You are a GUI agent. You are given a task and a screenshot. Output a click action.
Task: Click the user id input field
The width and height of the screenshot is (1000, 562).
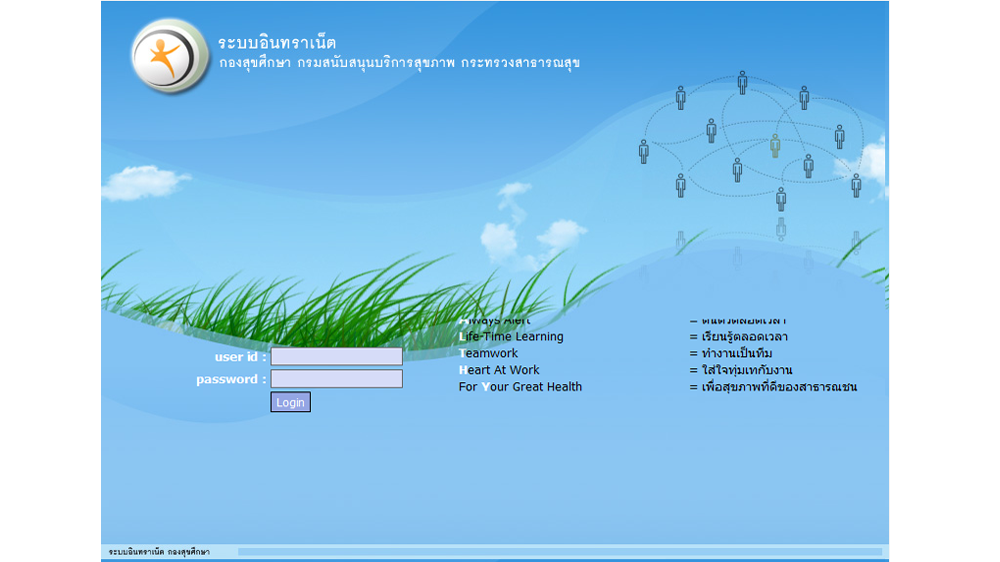(336, 356)
